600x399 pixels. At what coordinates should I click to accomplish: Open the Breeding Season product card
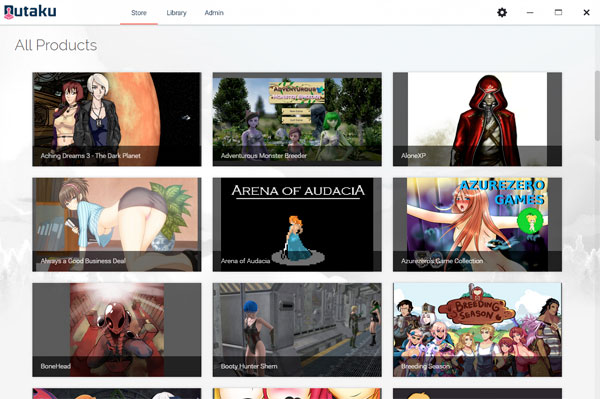(x=477, y=330)
